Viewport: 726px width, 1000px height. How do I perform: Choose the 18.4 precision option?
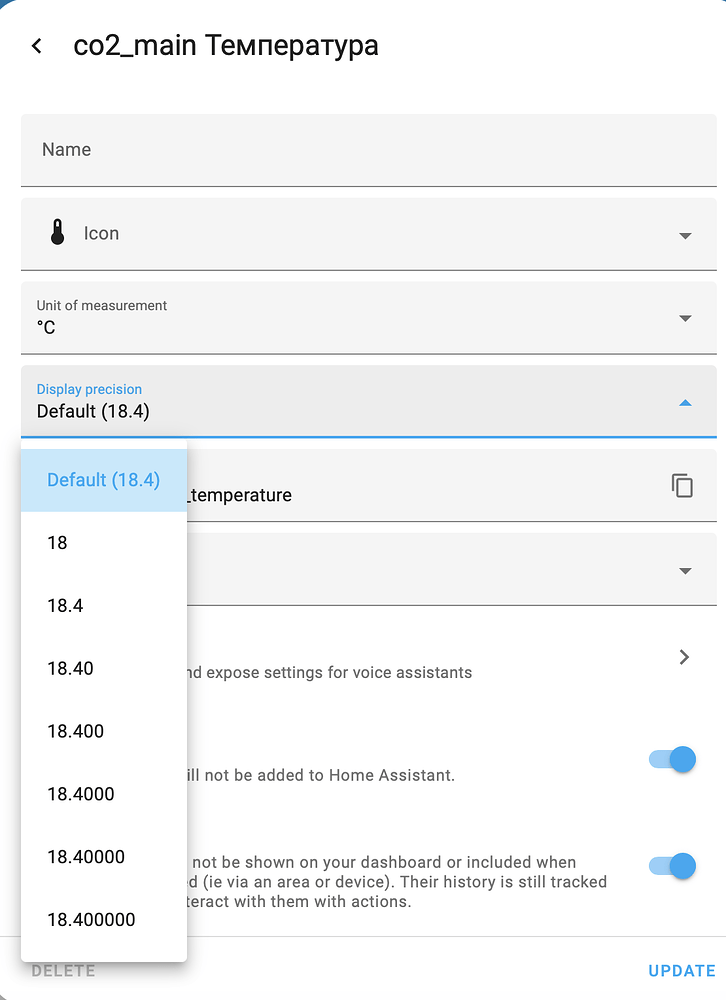point(65,606)
